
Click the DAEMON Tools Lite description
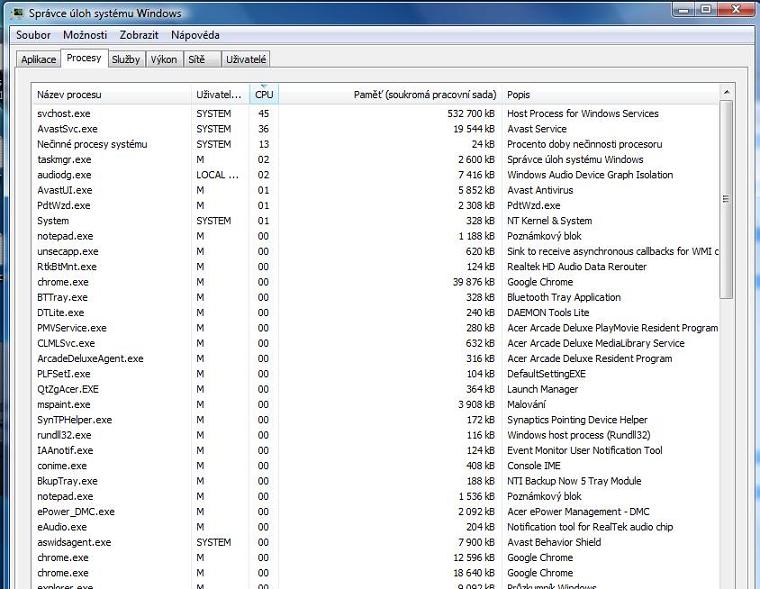tap(548, 313)
